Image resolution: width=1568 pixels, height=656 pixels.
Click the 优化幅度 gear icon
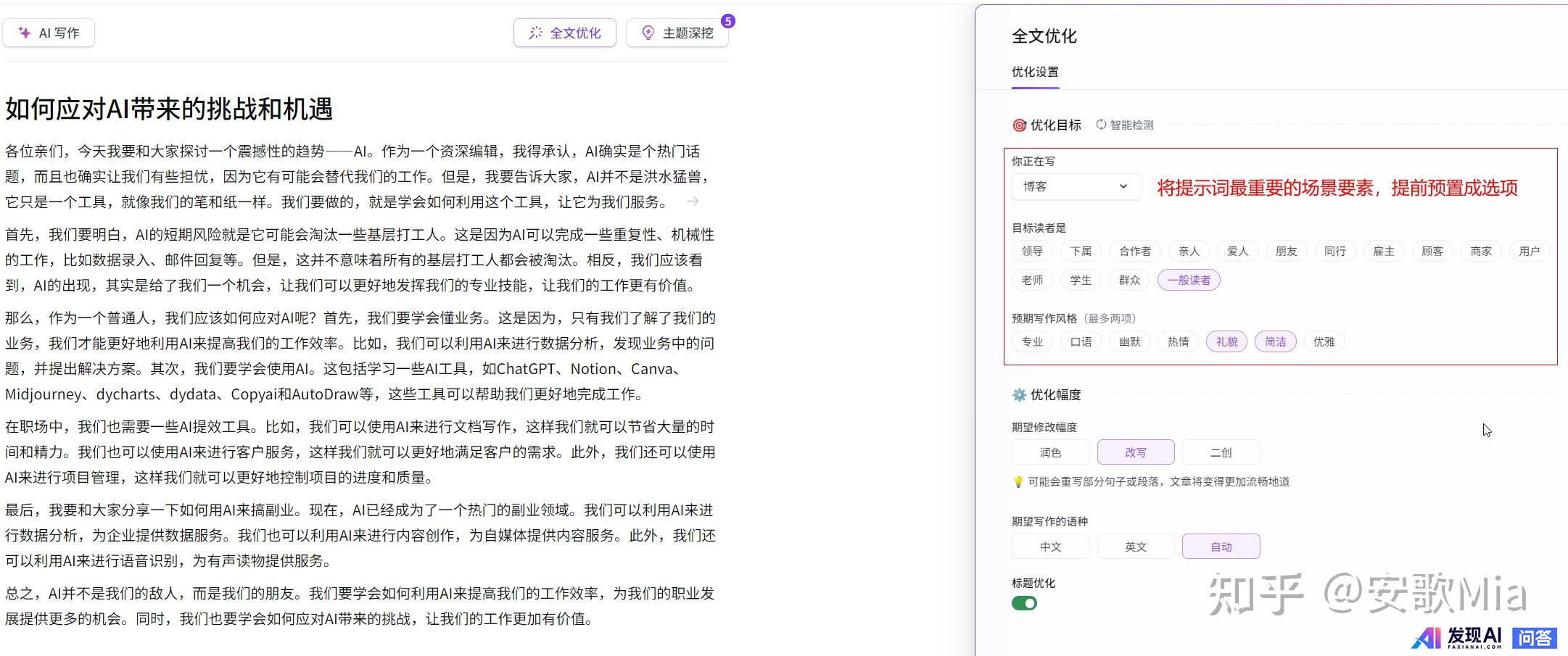click(x=1019, y=395)
